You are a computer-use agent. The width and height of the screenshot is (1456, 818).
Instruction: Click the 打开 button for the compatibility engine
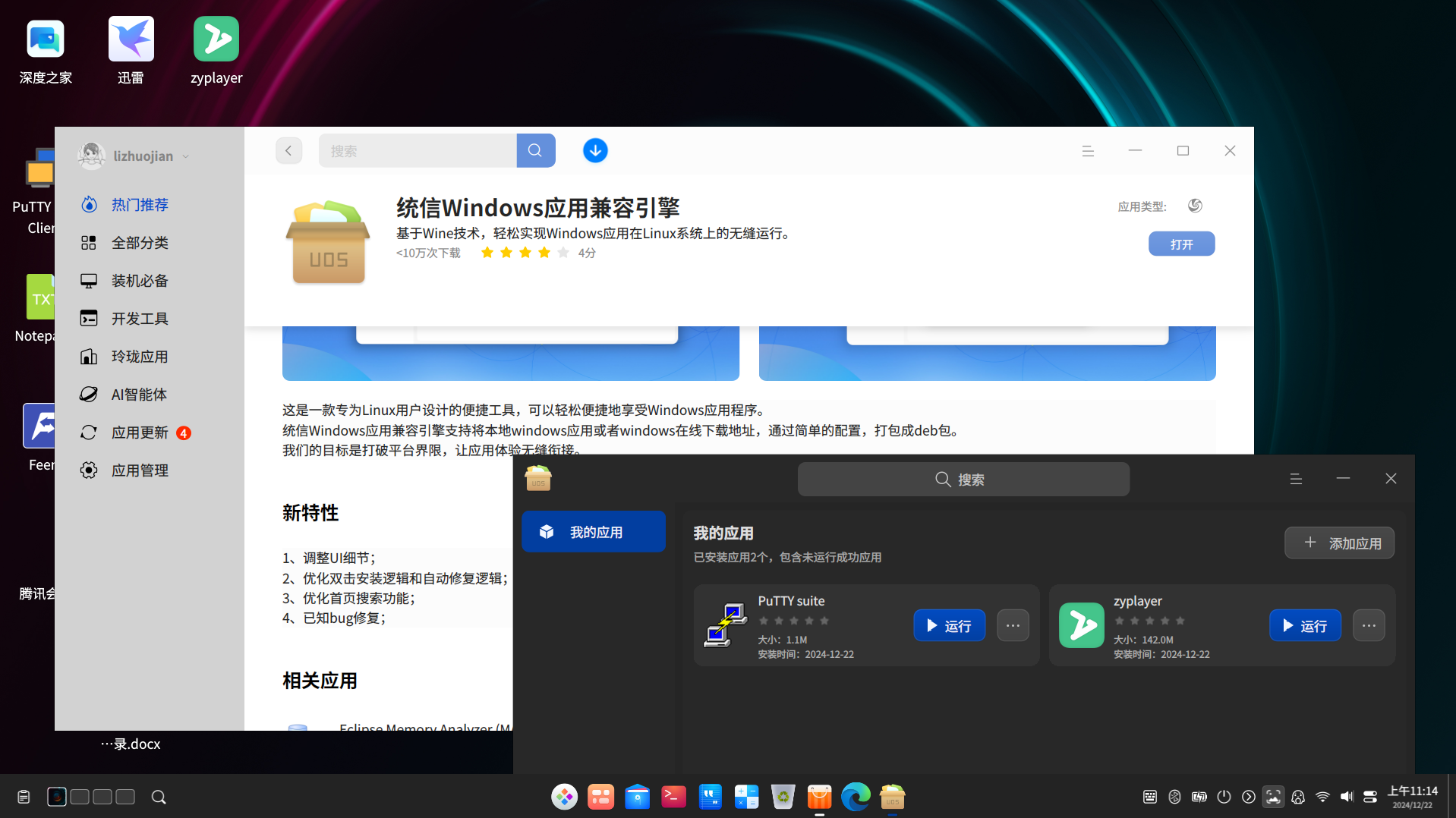pyautogui.click(x=1181, y=244)
